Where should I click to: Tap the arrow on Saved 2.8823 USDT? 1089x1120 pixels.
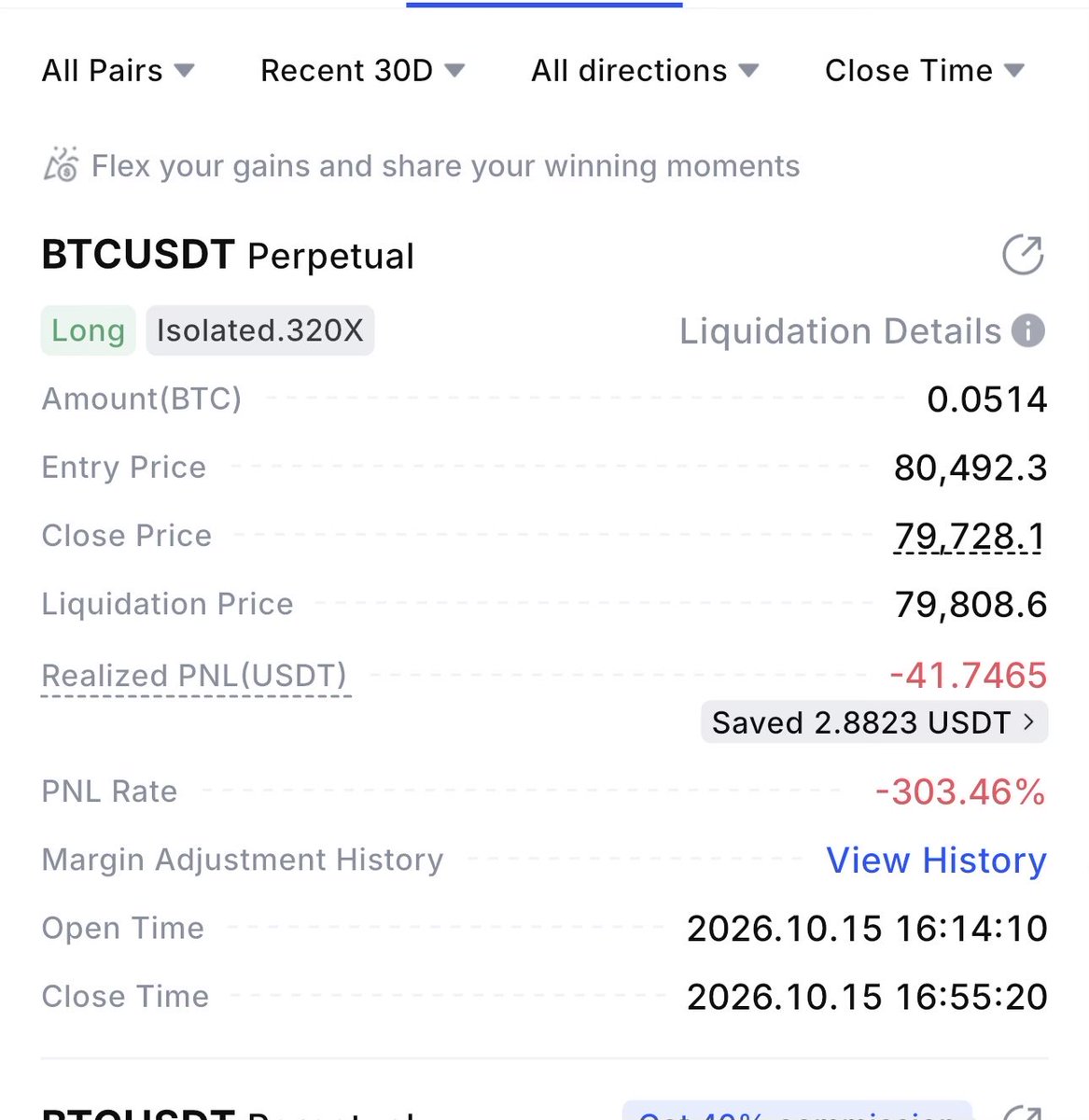click(1029, 721)
